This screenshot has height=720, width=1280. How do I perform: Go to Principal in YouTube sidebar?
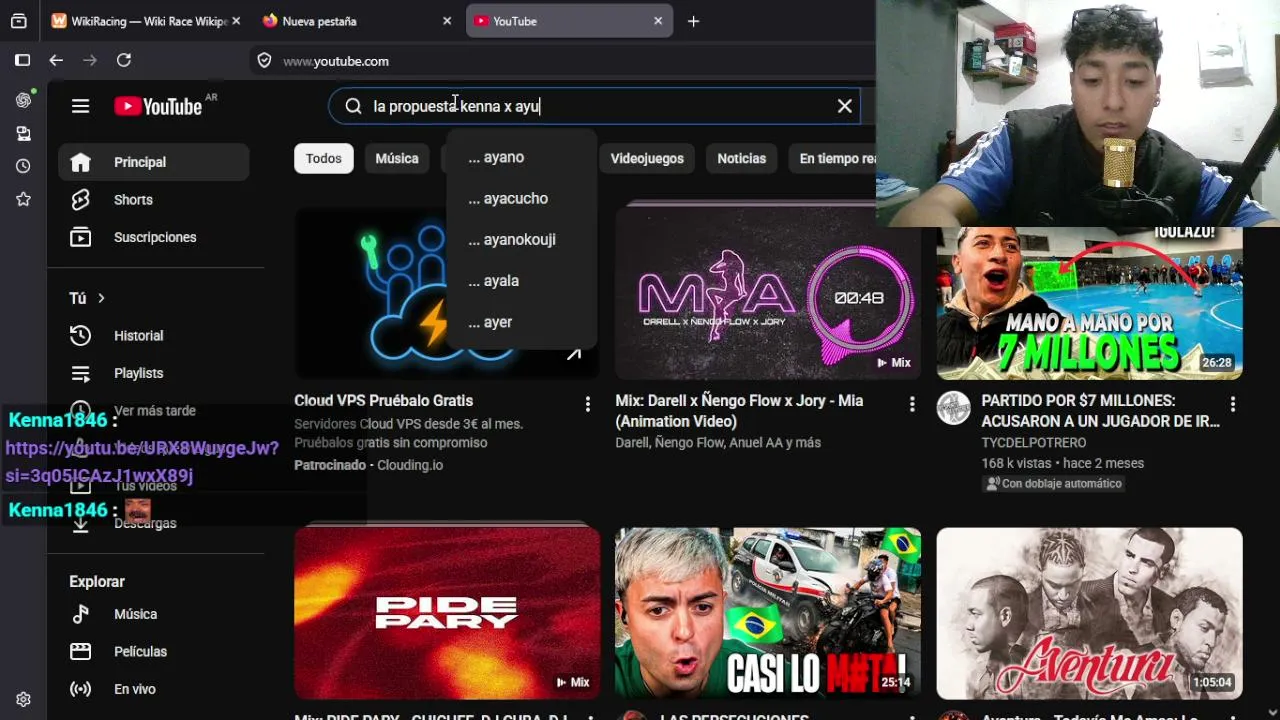click(x=153, y=162)
